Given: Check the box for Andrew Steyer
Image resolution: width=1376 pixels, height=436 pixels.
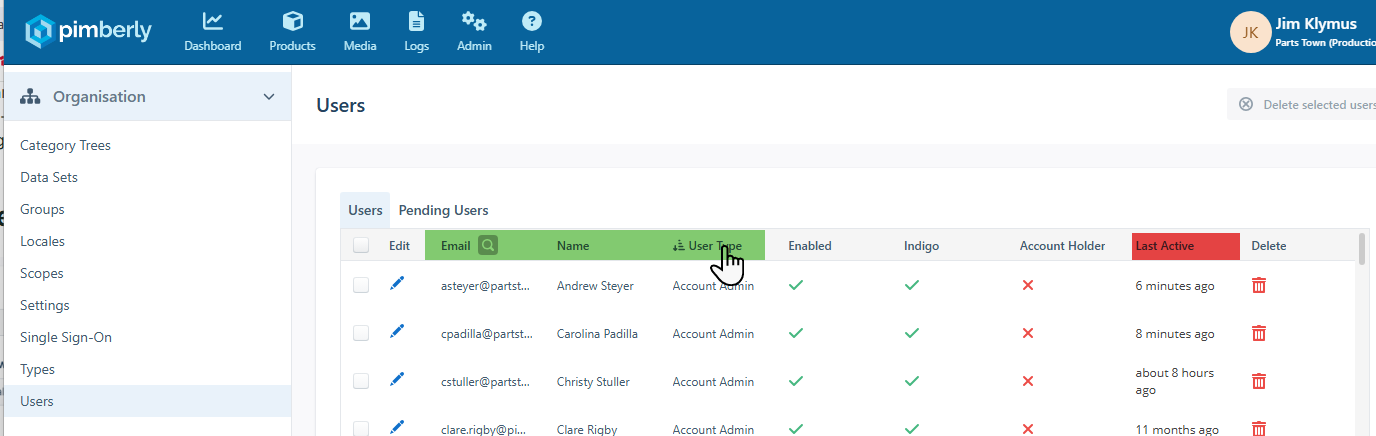Looking at the screenshot, I should [361, 285].
